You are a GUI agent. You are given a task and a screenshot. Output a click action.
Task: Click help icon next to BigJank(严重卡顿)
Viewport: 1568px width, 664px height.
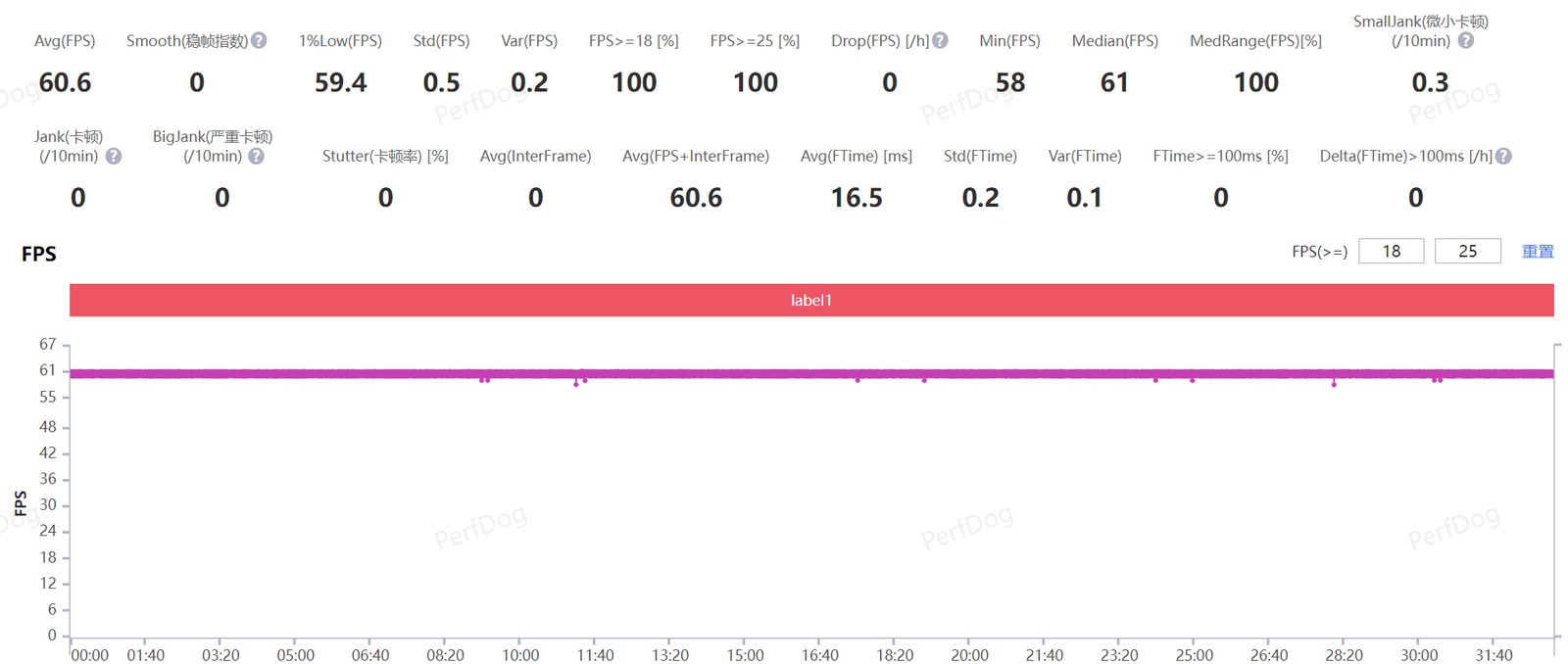click(x=256, y=156)
